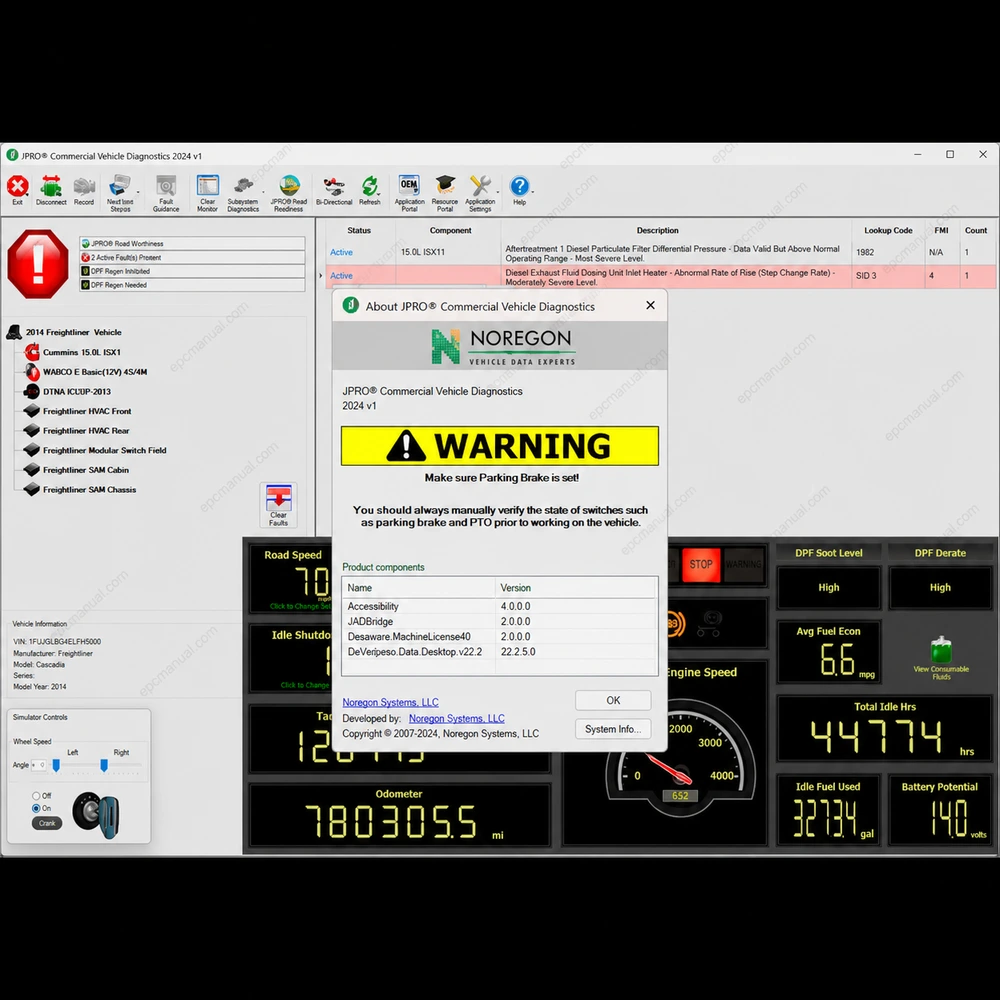Close the About JPRO dialog
This screenshot has height=1000, width=1000.
pos(651,305)
